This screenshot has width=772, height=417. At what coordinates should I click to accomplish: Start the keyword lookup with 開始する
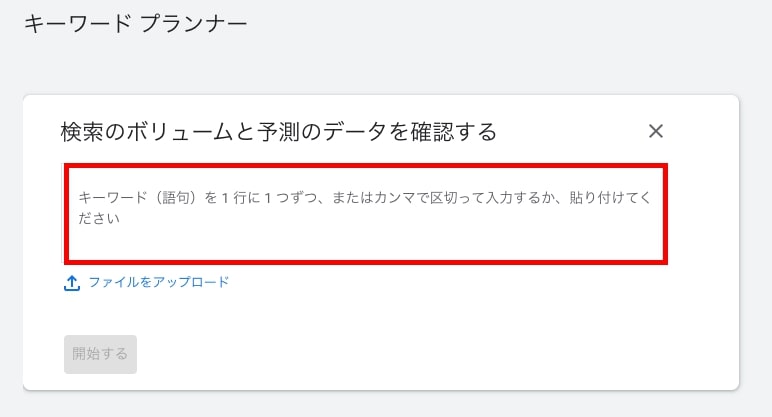click(100, 354)
